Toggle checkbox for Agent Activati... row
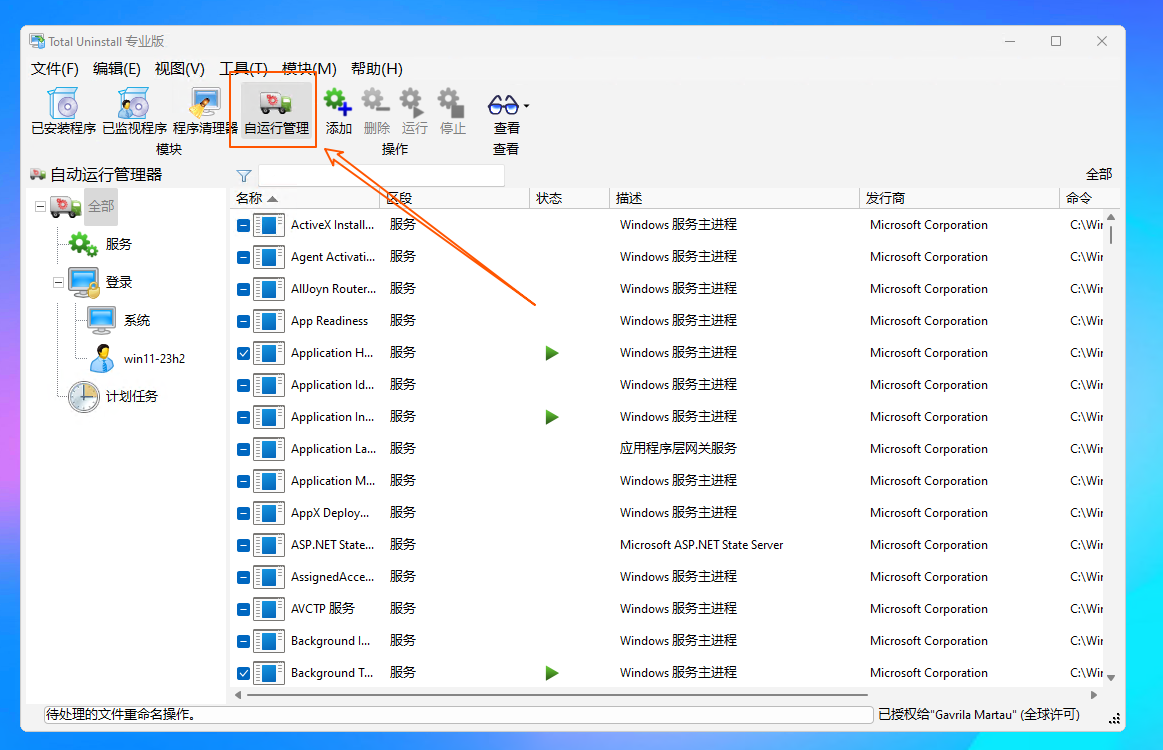The width and height of the screenshot is (1163, 750). (243, 257)
